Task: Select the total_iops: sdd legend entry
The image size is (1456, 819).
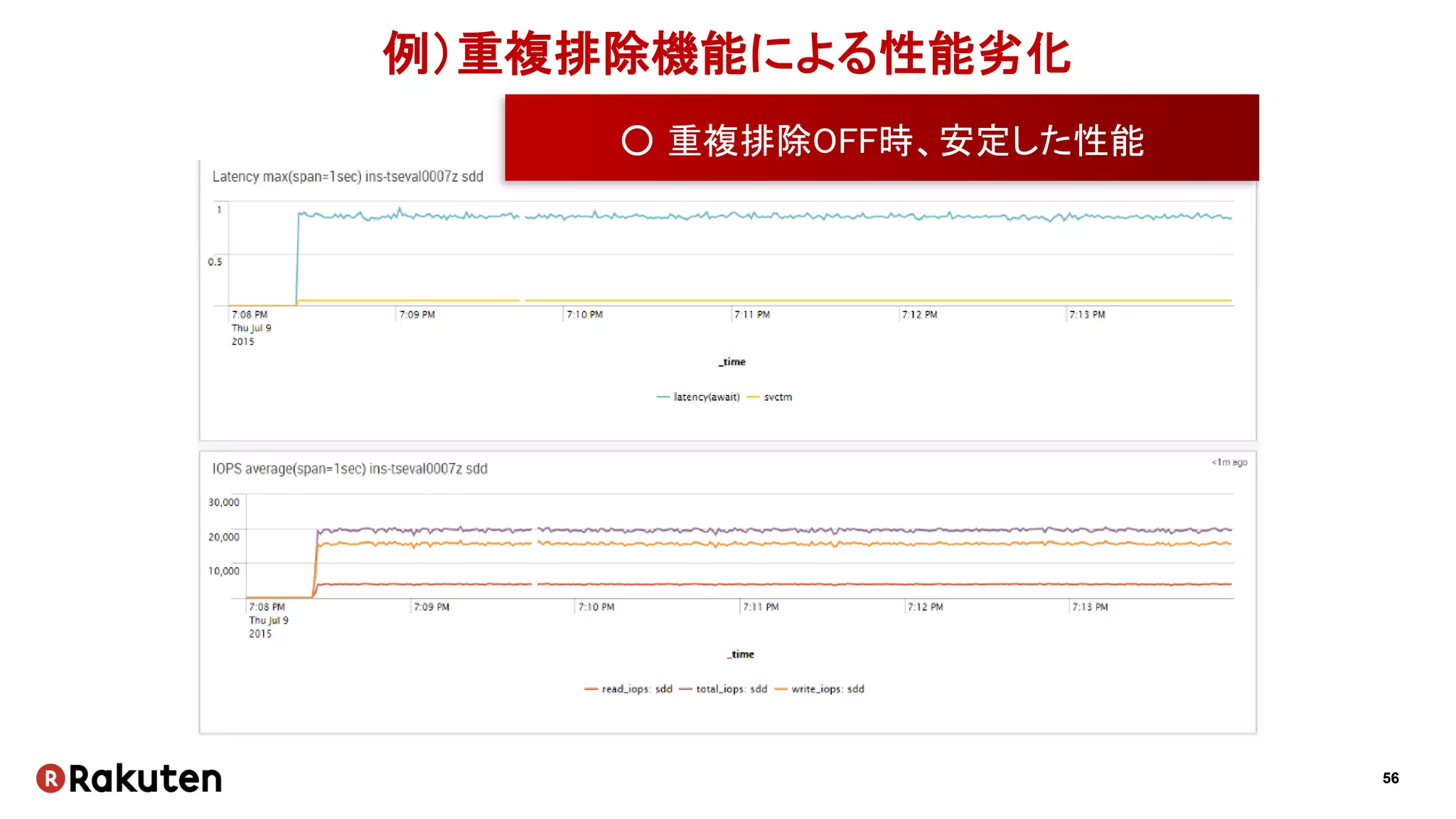Action: coord(723,689)
